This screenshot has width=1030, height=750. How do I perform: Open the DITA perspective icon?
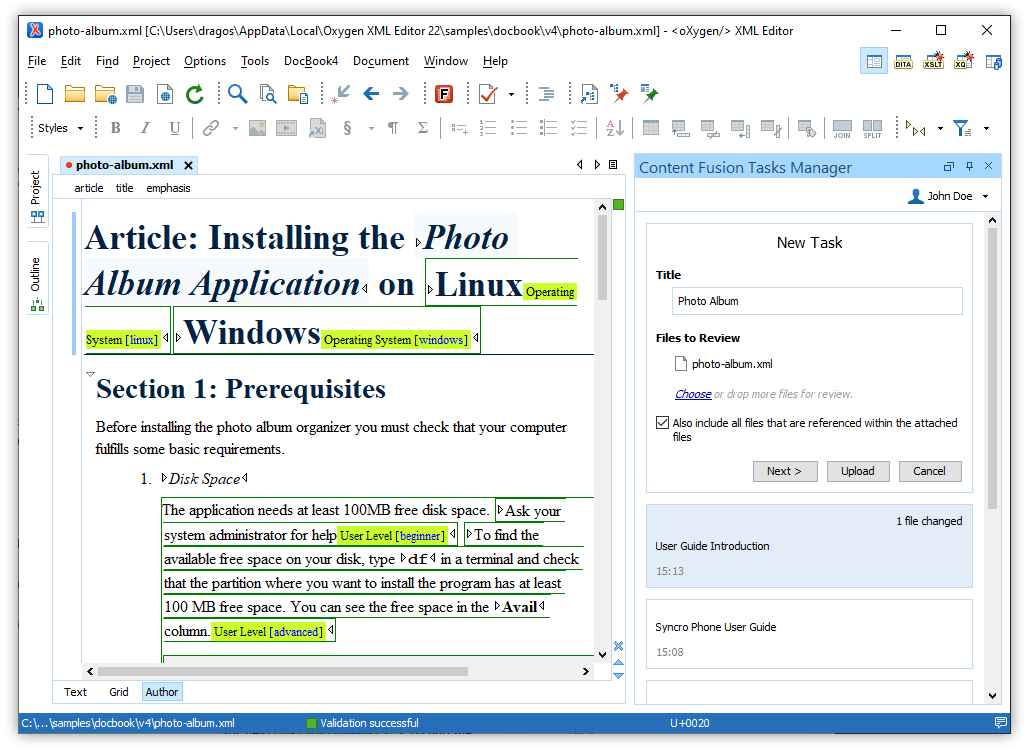[x=903, y=62]
